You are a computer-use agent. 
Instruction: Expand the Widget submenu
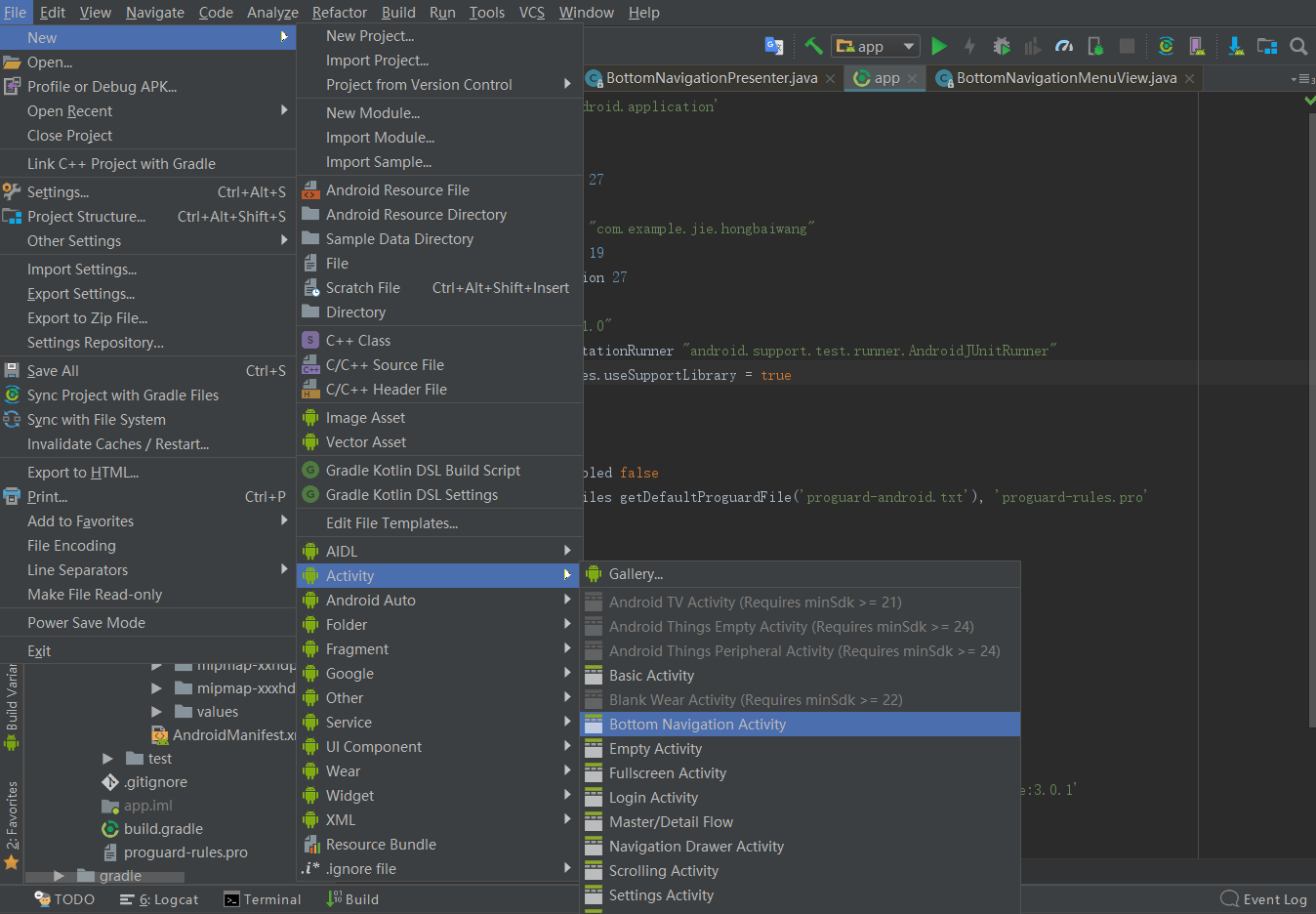tap(439, 796)
